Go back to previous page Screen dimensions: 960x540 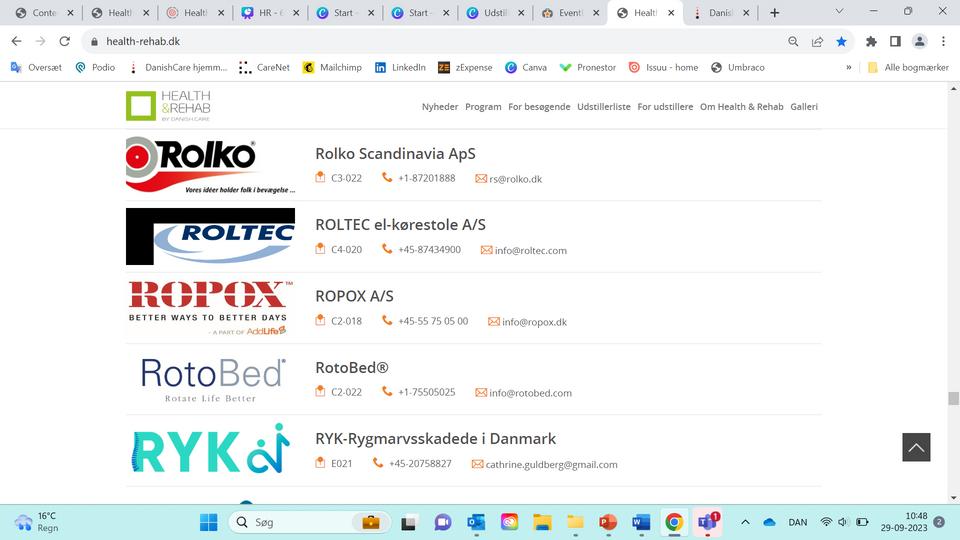point(17,41)
